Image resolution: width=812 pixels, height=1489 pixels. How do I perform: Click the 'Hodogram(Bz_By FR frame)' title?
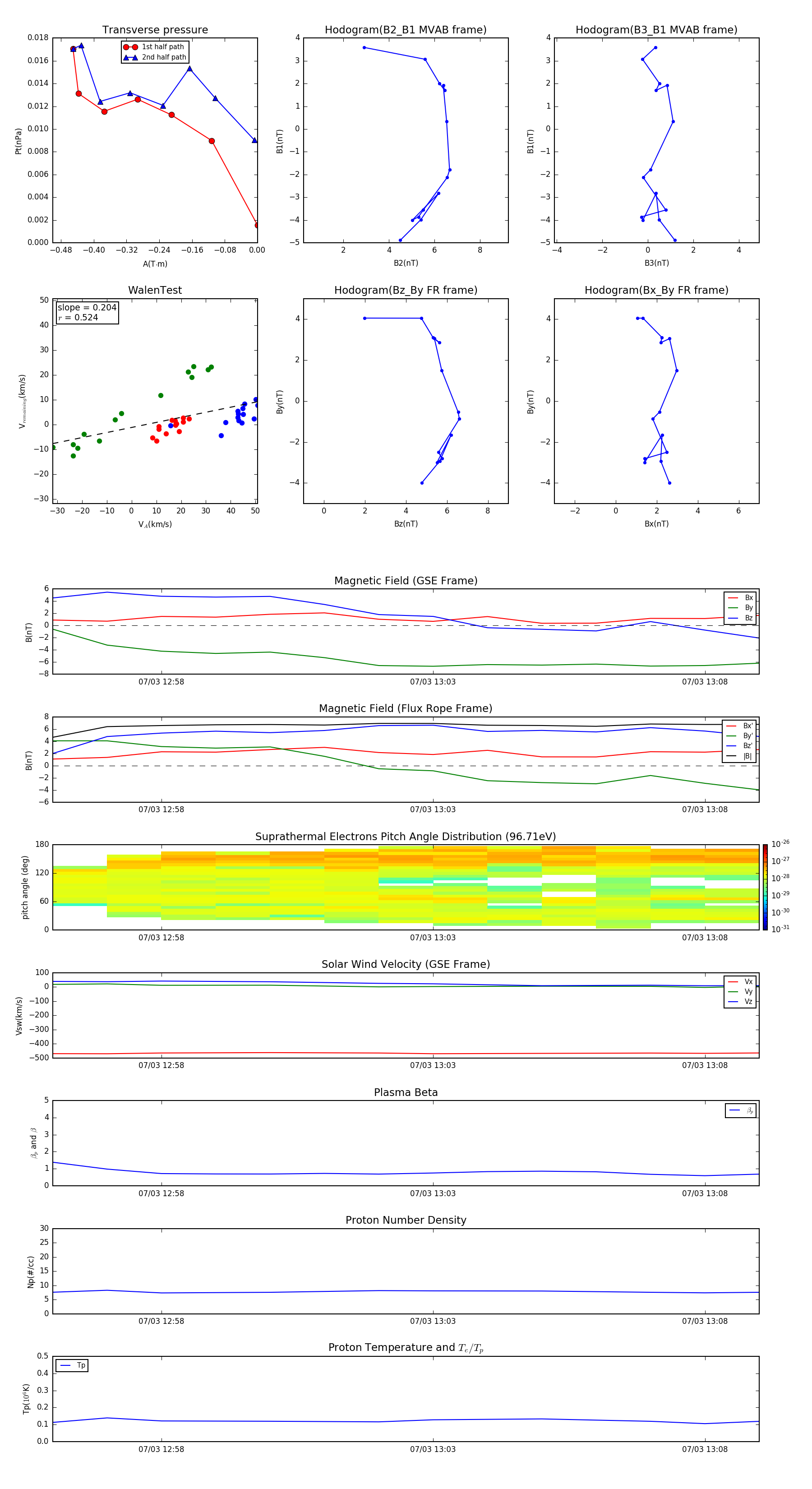pos(406,290)
